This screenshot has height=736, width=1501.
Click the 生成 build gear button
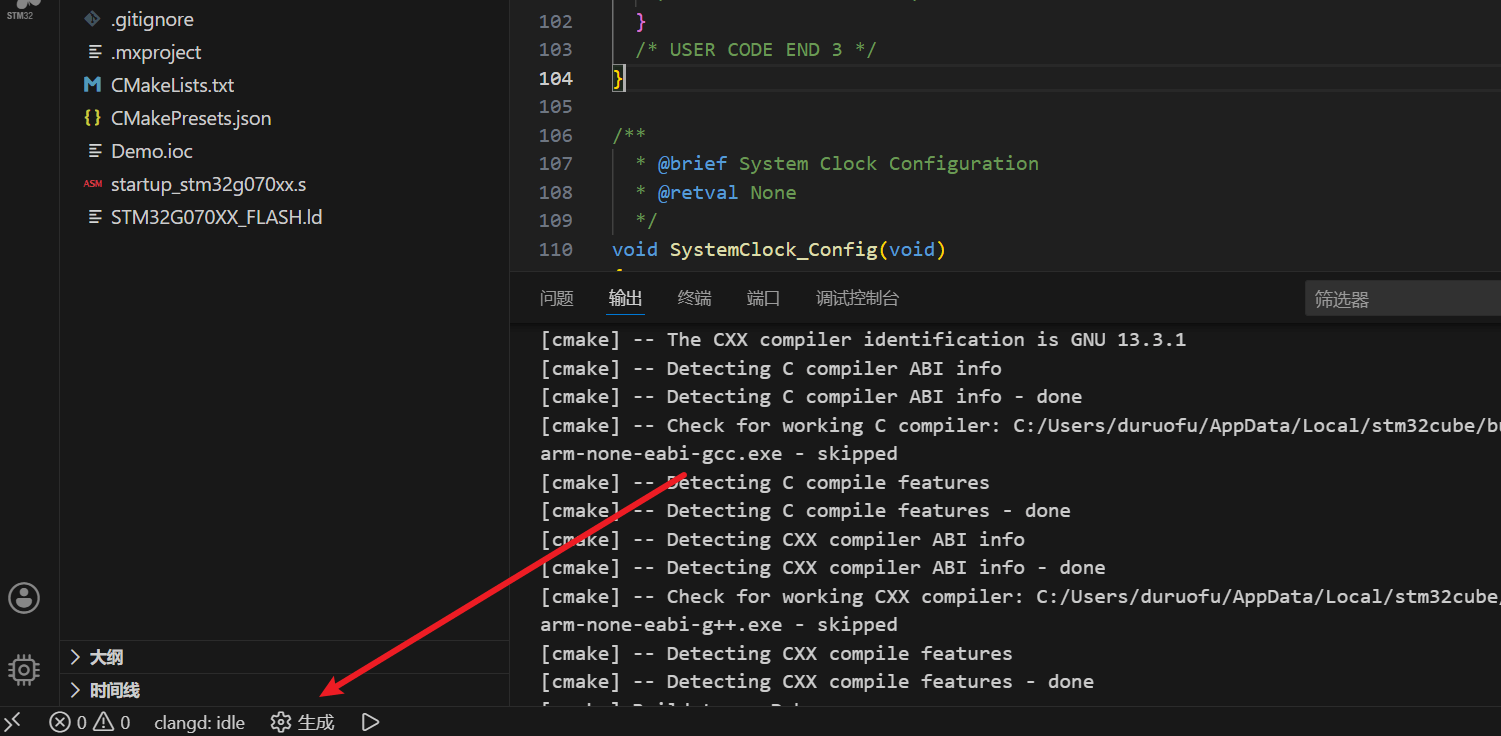pyautogui.click(x=303, y=722)
